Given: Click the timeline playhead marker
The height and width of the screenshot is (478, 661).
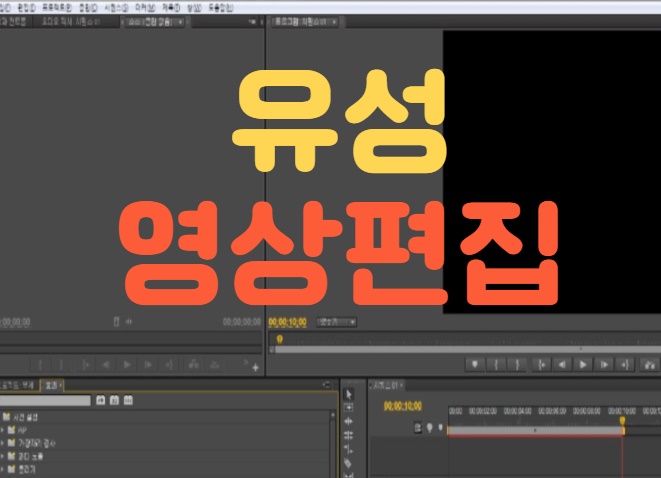Looking at the screenshot, I should pyautogui.click(x=622, y=421).
